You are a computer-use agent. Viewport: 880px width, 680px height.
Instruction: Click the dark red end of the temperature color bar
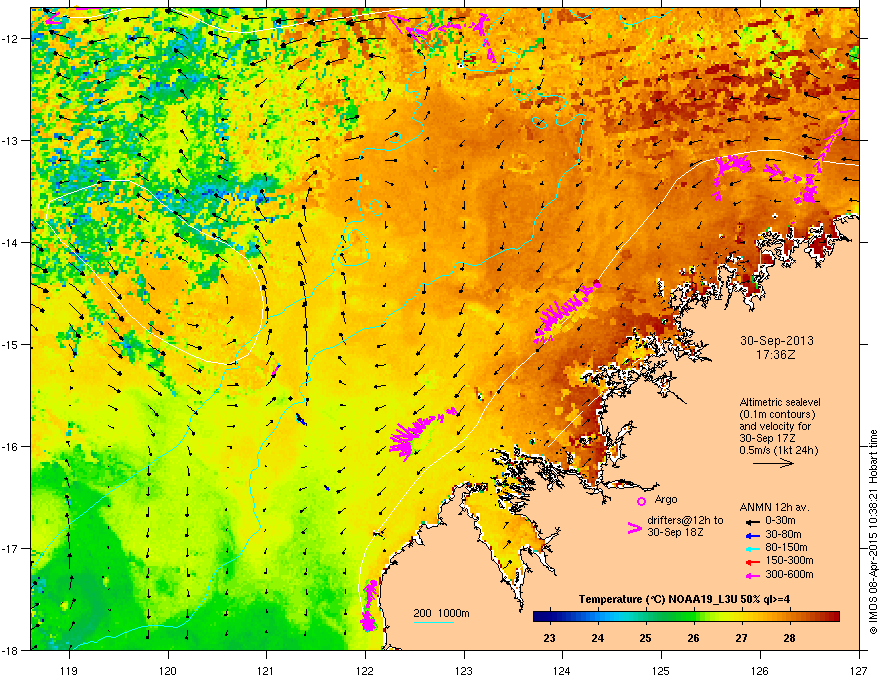[x=834, y=617]
